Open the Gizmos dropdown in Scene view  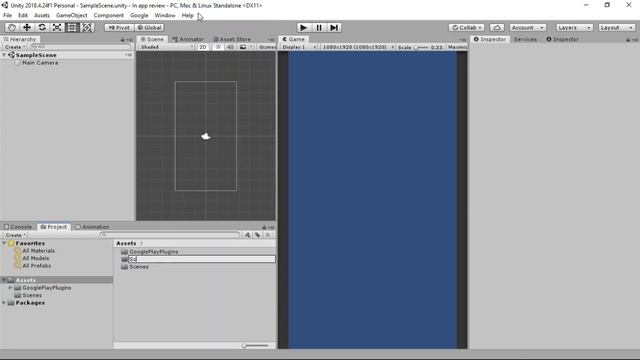click(267, 47)
